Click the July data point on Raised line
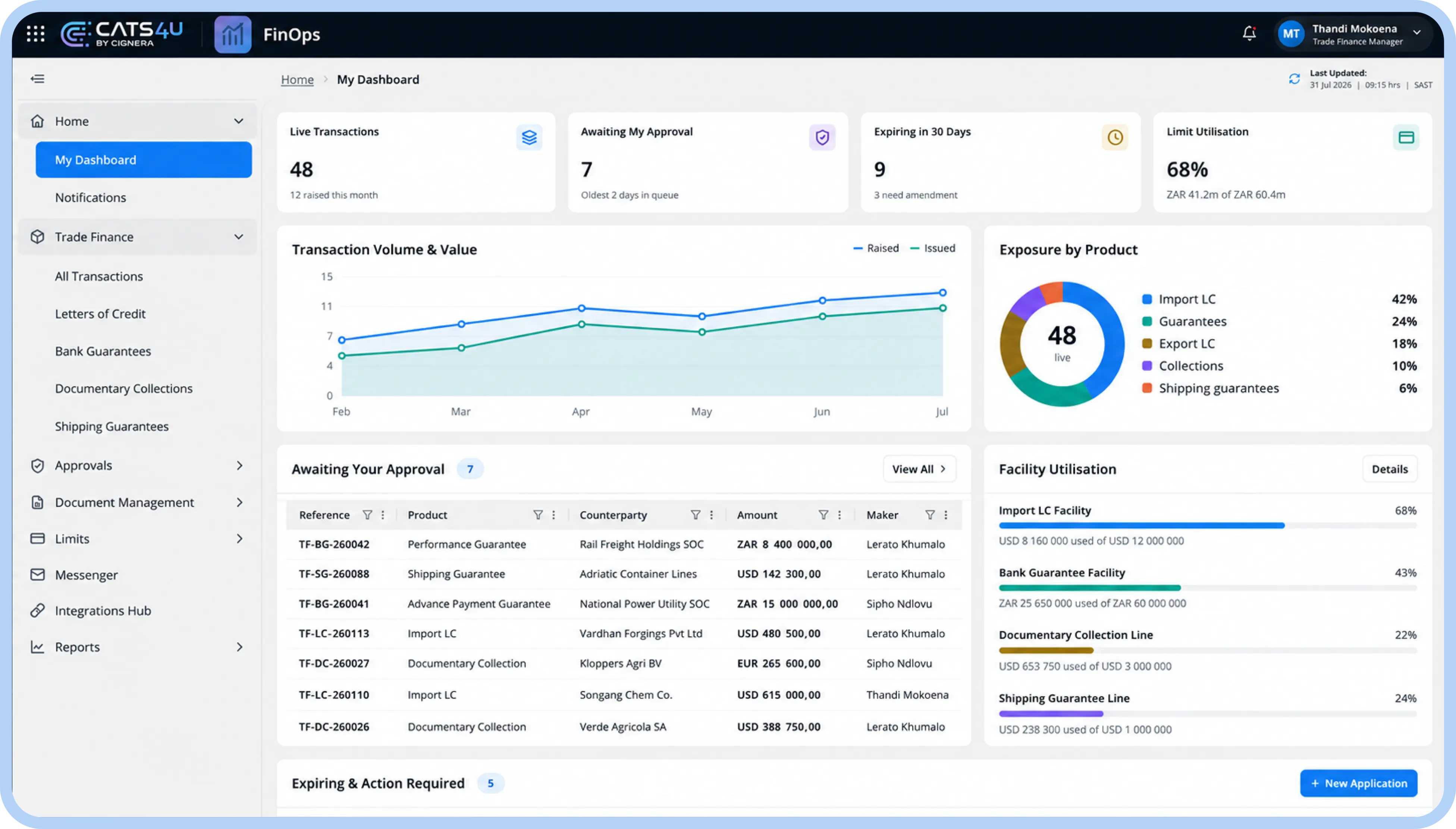 pyautogui.click(x=943, y=293)
